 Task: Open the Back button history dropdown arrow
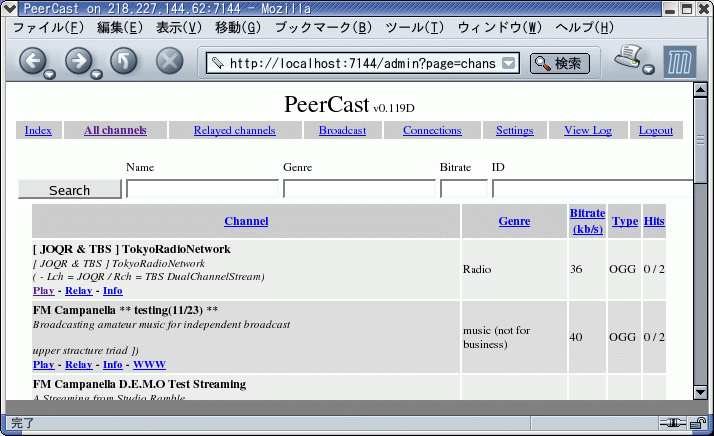[50, 75]
